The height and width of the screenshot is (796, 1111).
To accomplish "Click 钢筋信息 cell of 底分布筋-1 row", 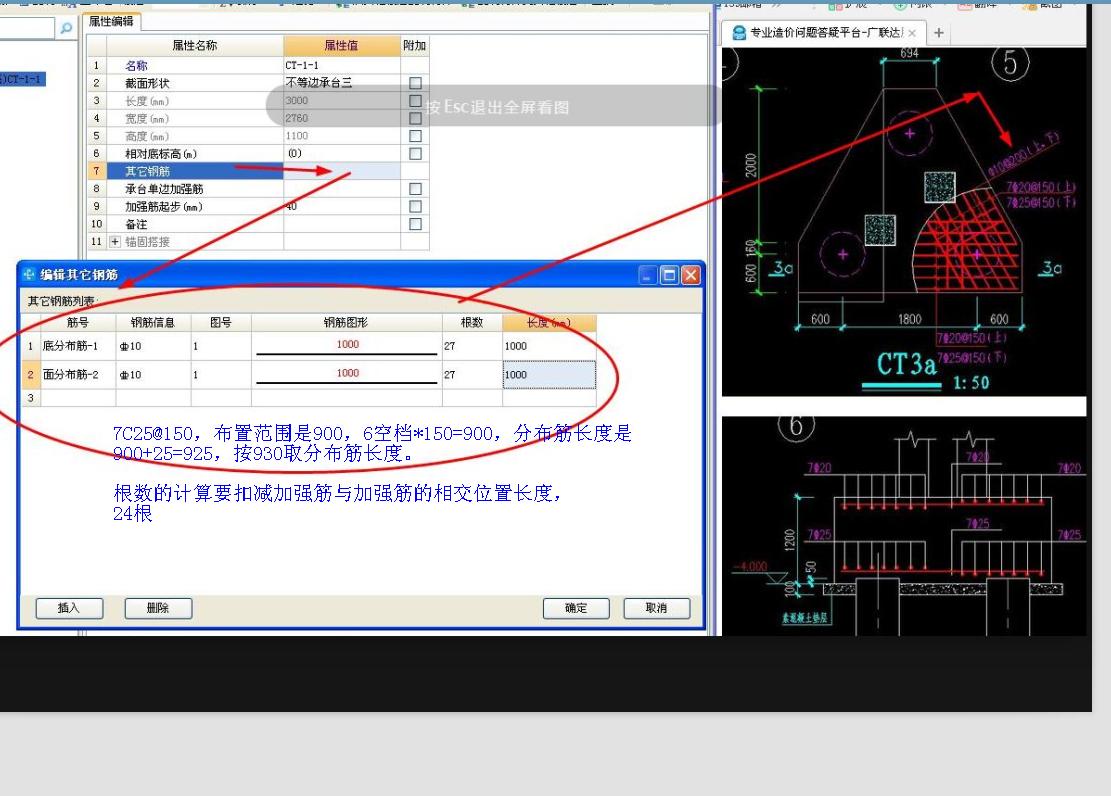I will (x=153, y=346).
